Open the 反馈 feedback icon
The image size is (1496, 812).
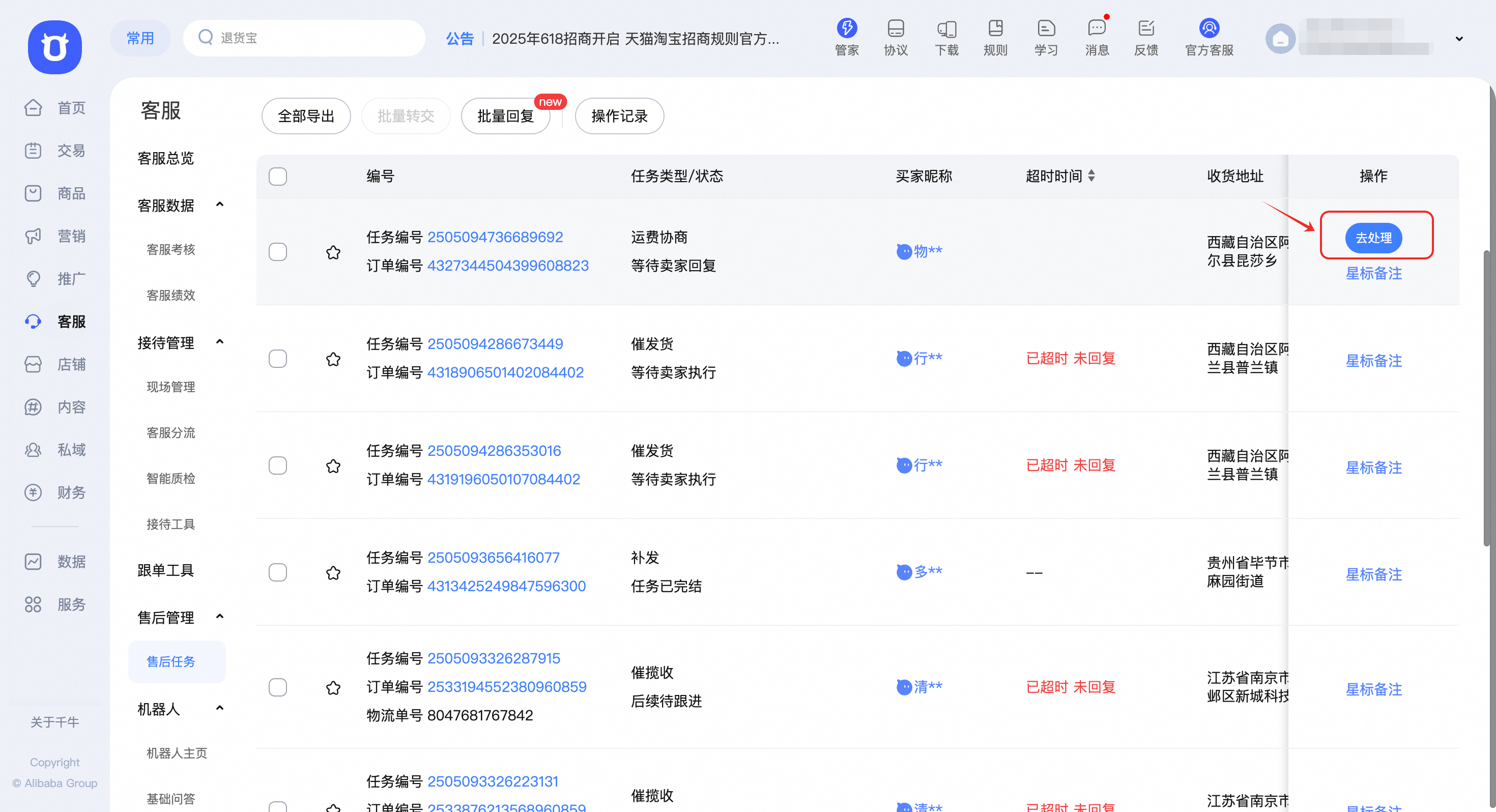click(x=1146, y=37)
